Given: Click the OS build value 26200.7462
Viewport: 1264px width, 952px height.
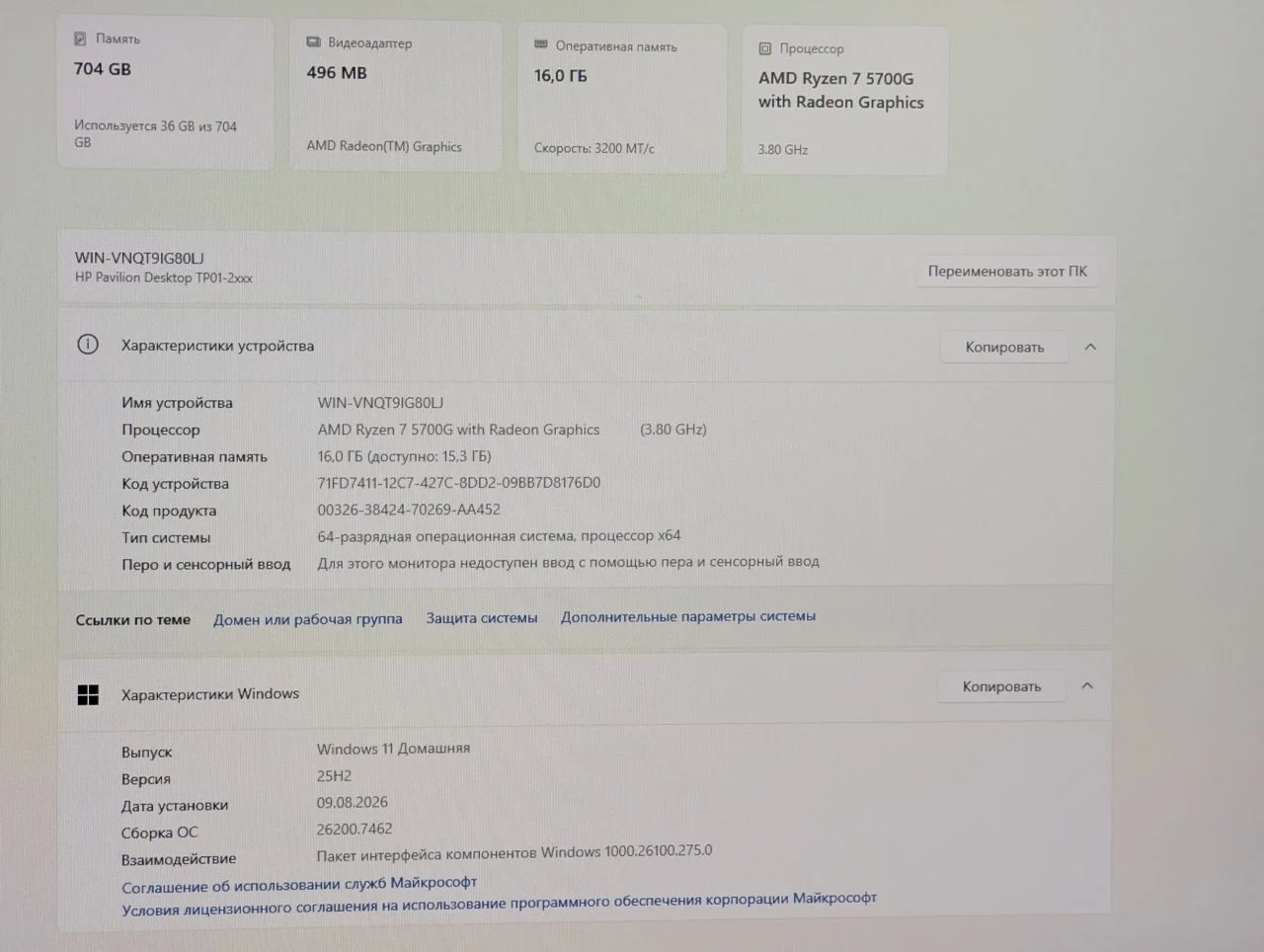Looking at the screenshot, I should coord(355,830).
